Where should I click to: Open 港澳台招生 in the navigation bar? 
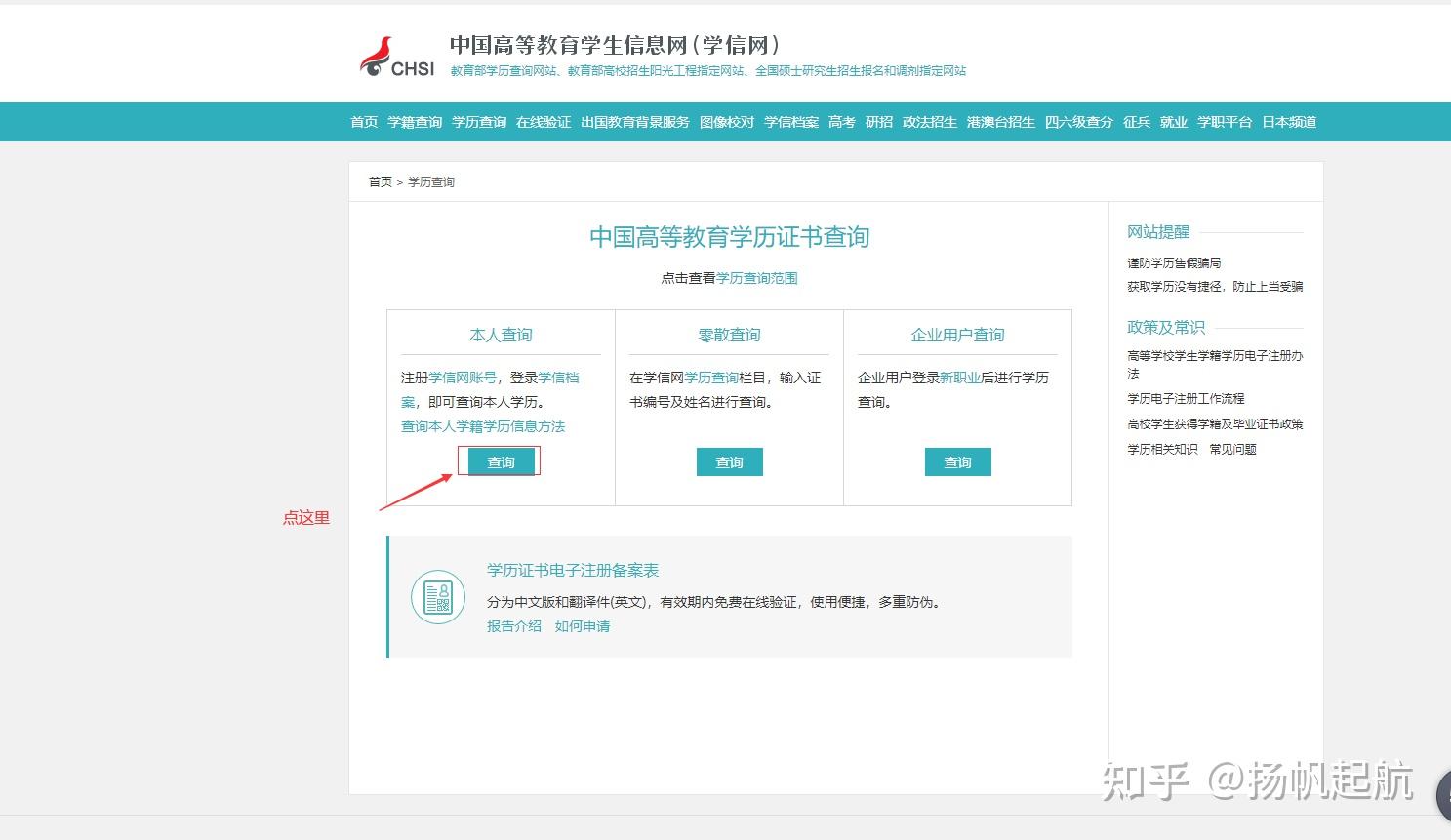1001,122
